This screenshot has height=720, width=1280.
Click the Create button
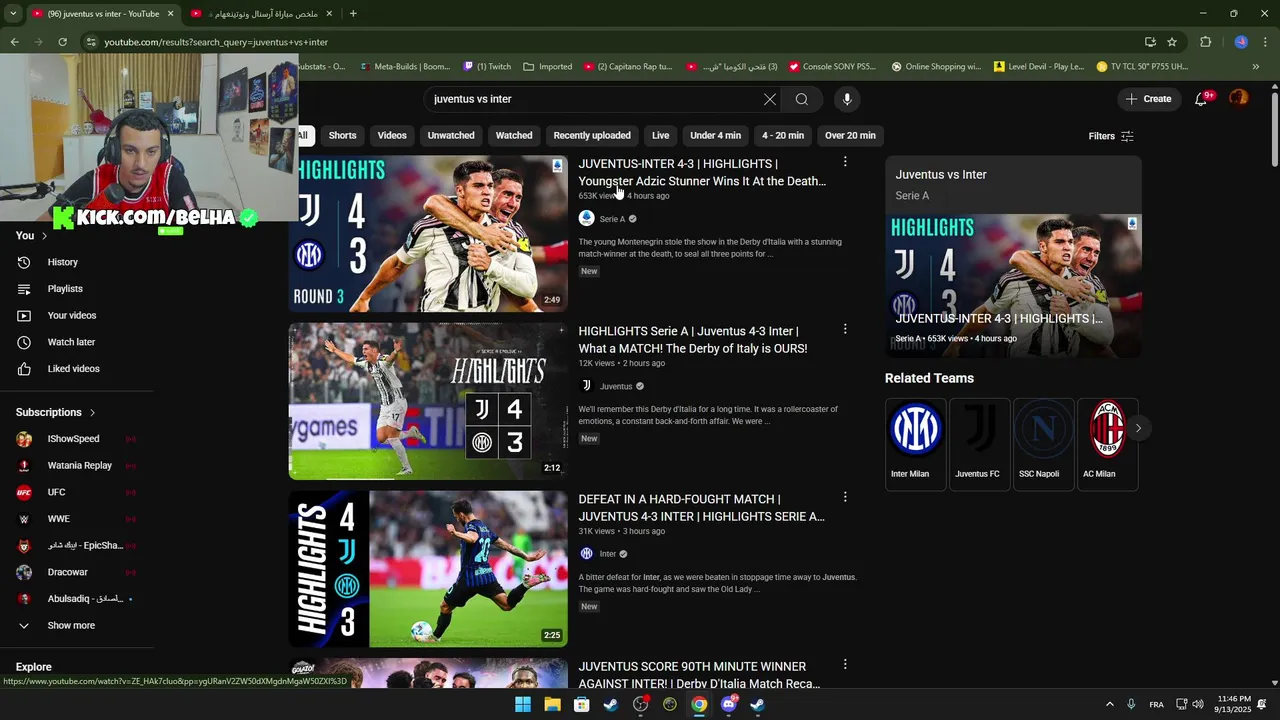coord(1148,99)
